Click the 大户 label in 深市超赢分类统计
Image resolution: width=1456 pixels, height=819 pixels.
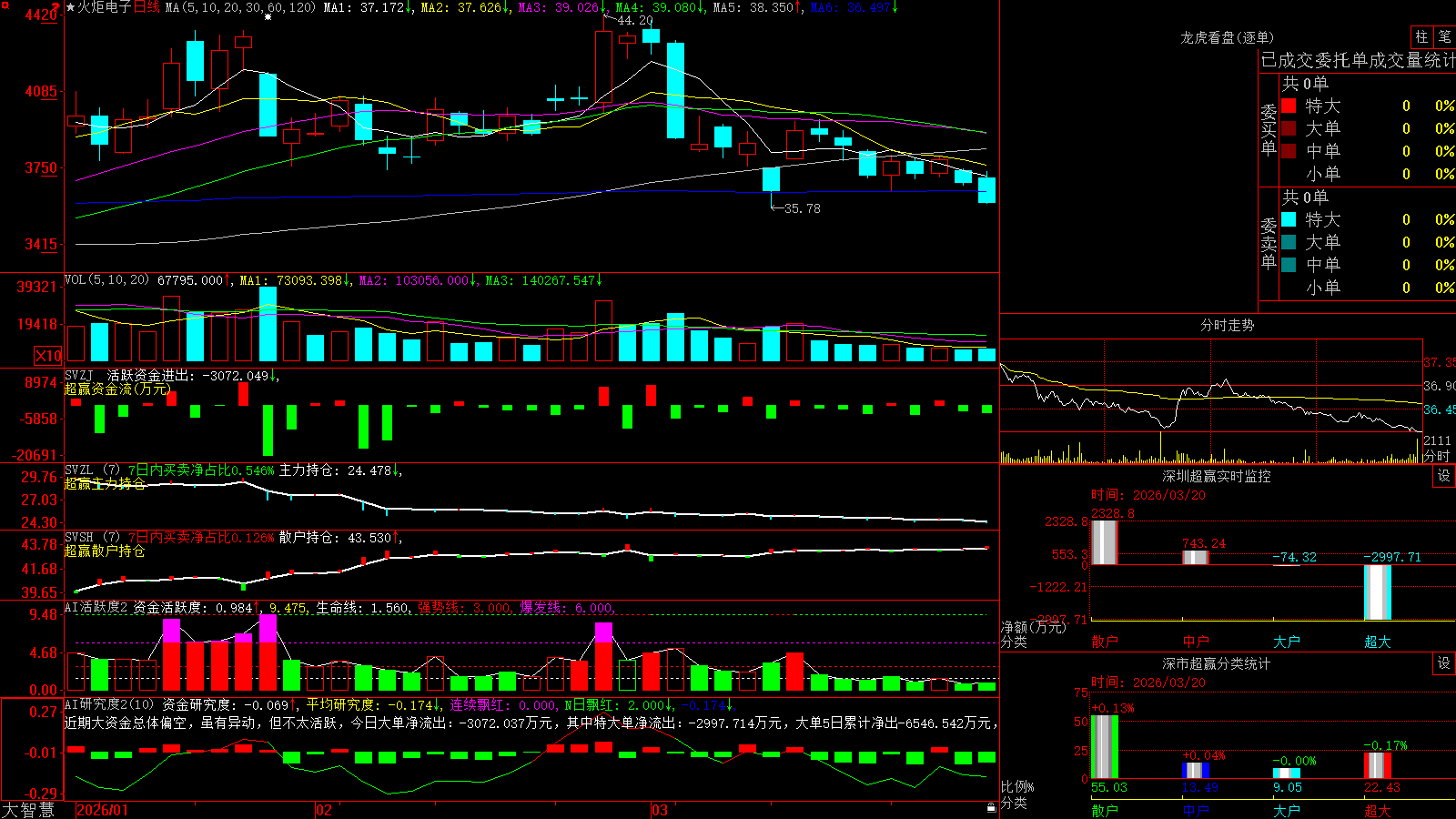tap(1287, 810)
